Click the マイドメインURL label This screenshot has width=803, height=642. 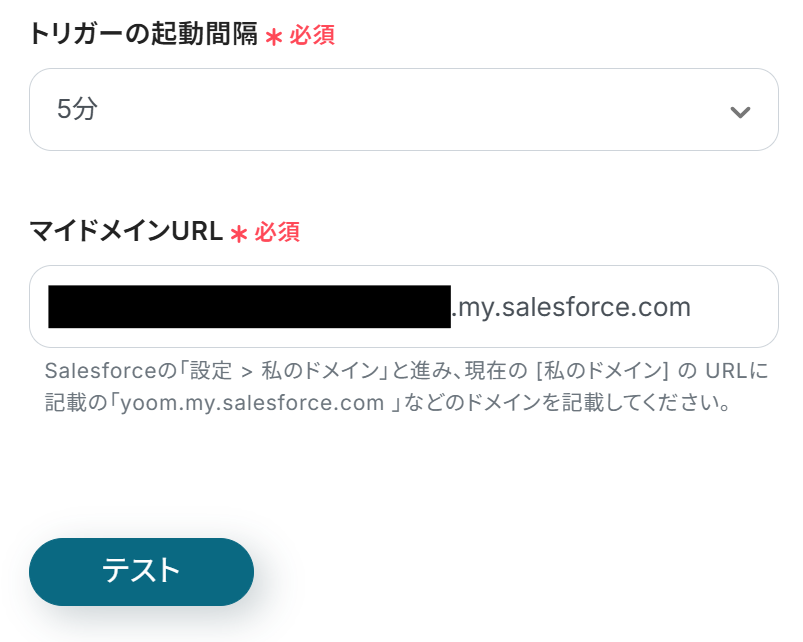(x=126, y=232)
